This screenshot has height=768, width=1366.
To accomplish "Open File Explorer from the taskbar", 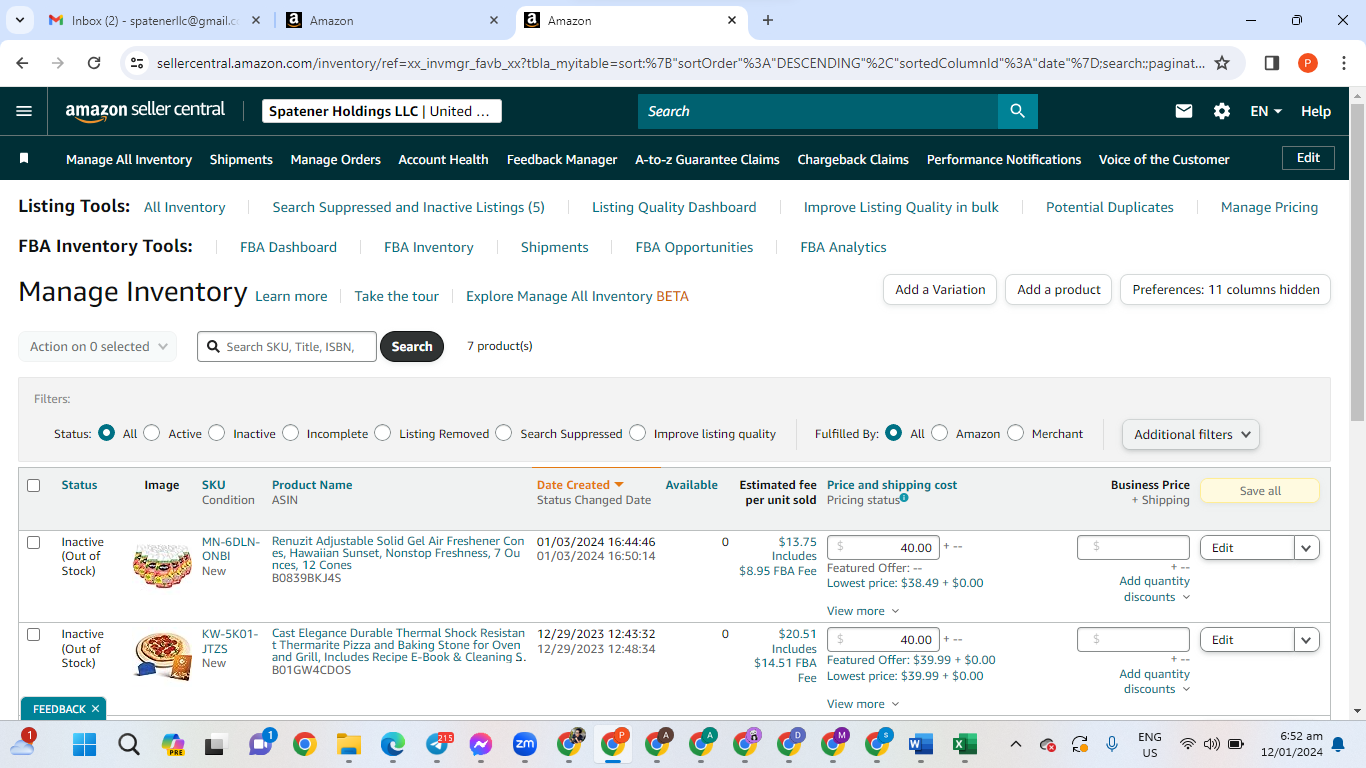I will click(348, 744).
